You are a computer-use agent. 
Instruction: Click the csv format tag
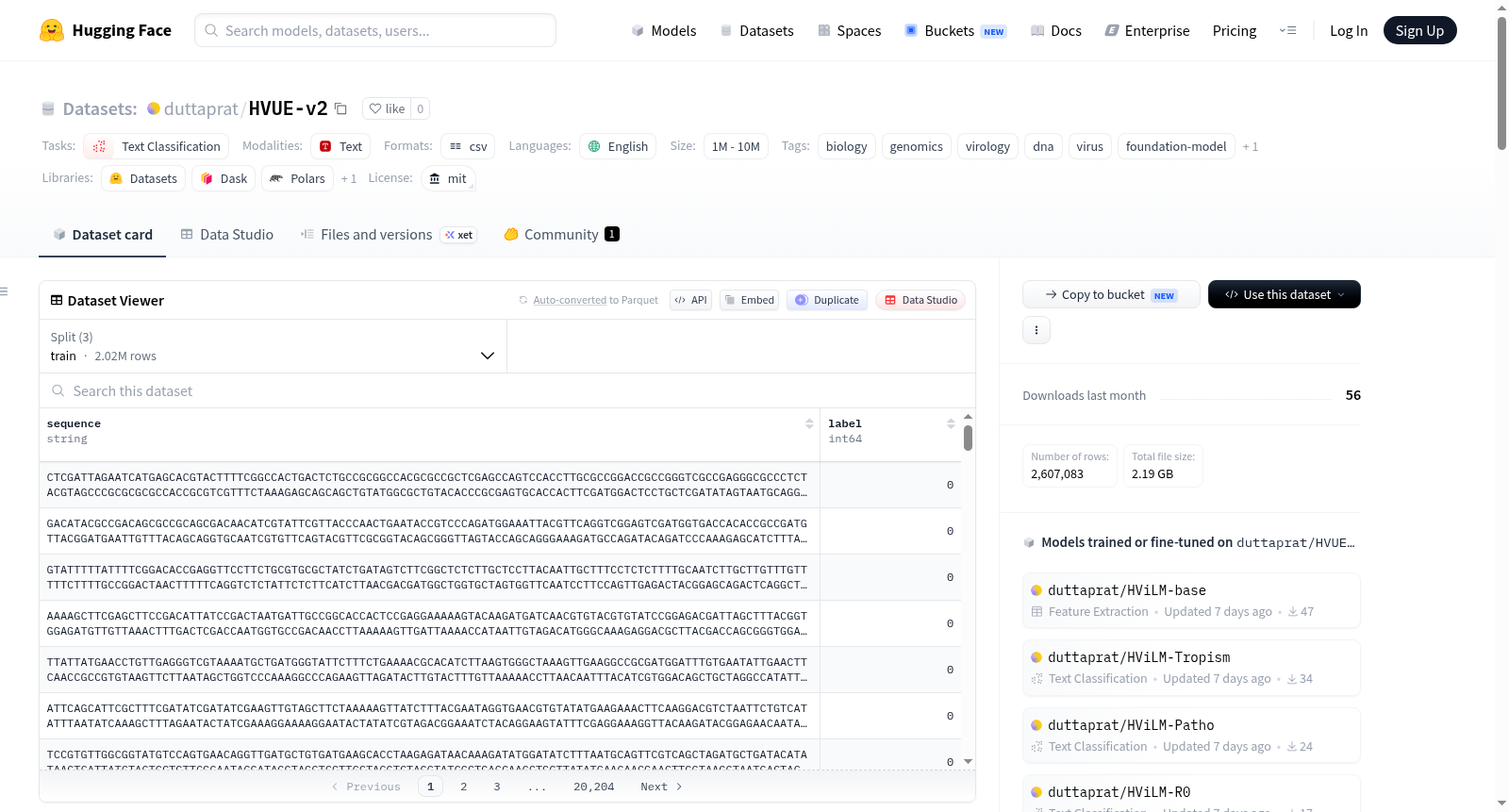468,146
